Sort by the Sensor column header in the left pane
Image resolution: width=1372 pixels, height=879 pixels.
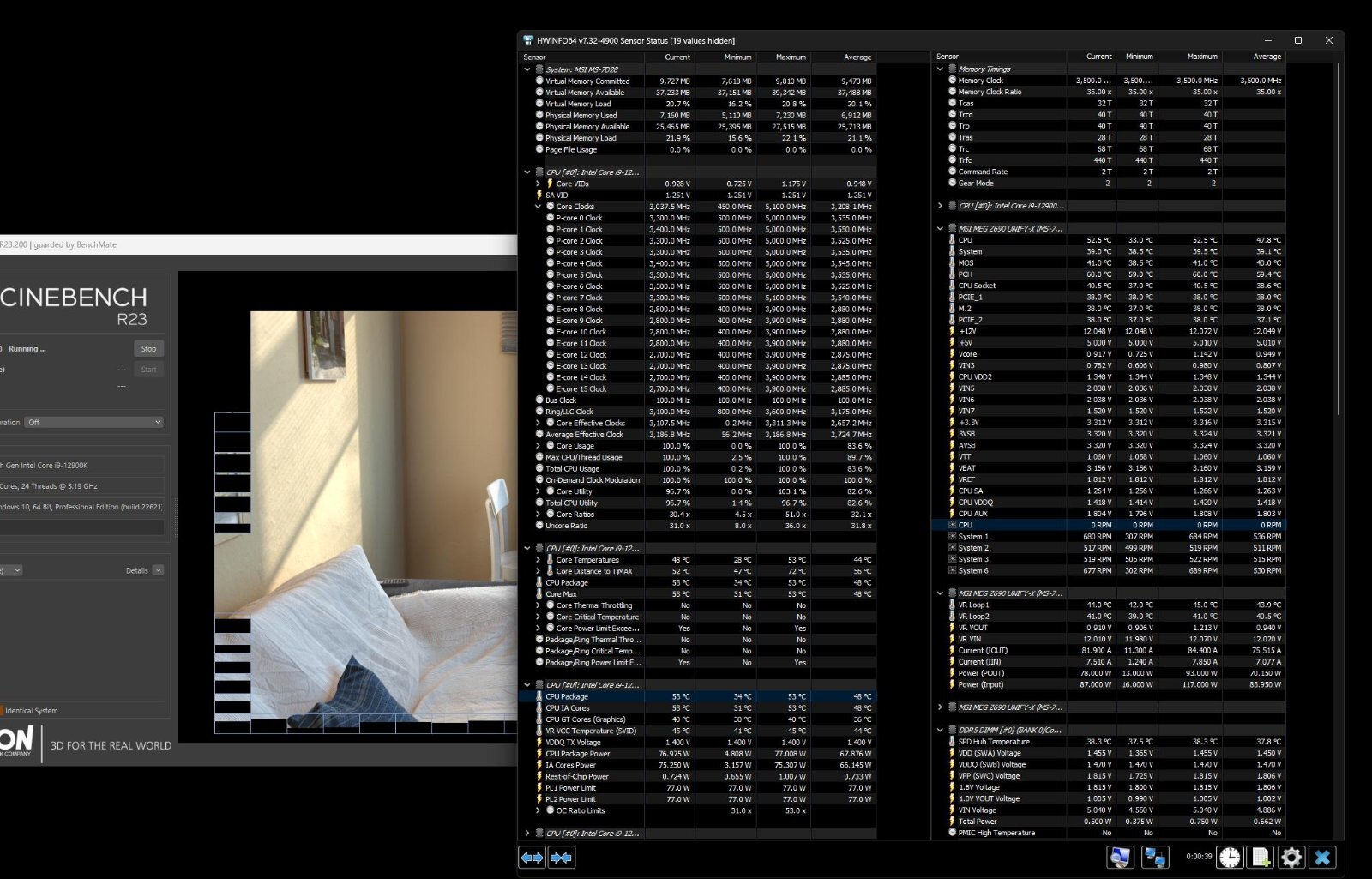[583, 57]
